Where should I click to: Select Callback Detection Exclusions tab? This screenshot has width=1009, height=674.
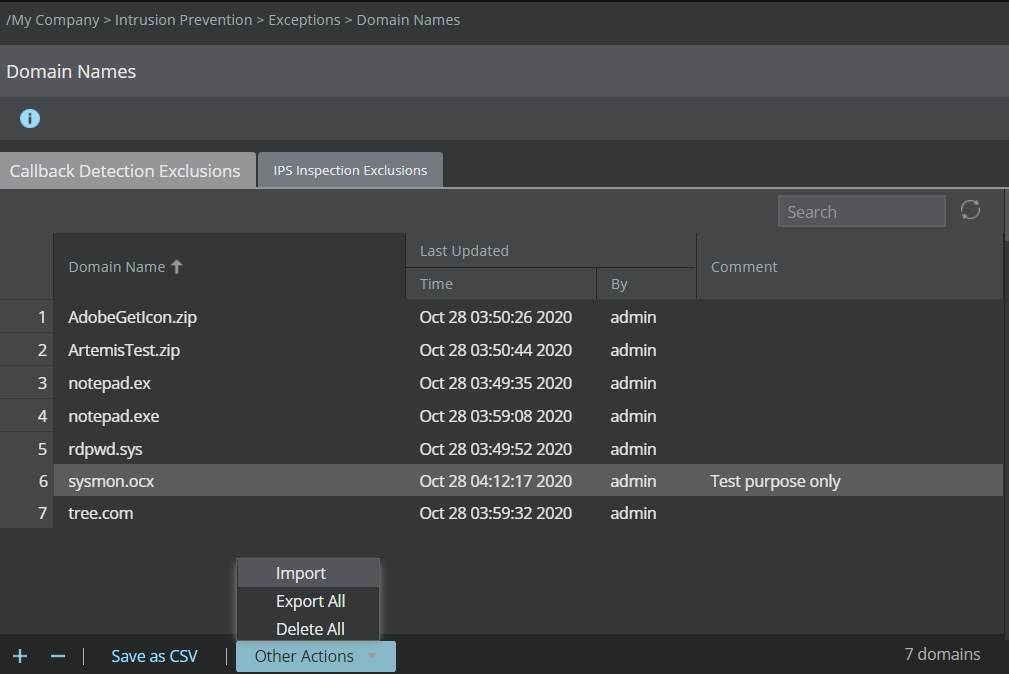pos(127,171)
